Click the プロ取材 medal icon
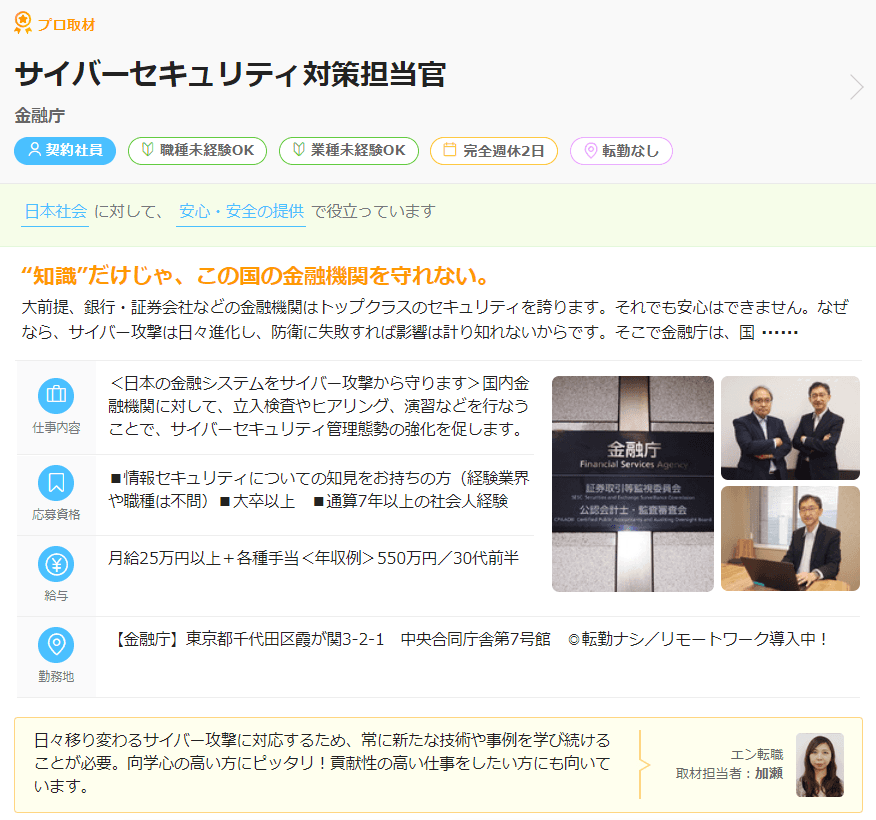The width and height of the screenshot is (876, 820). pos(23,22)
